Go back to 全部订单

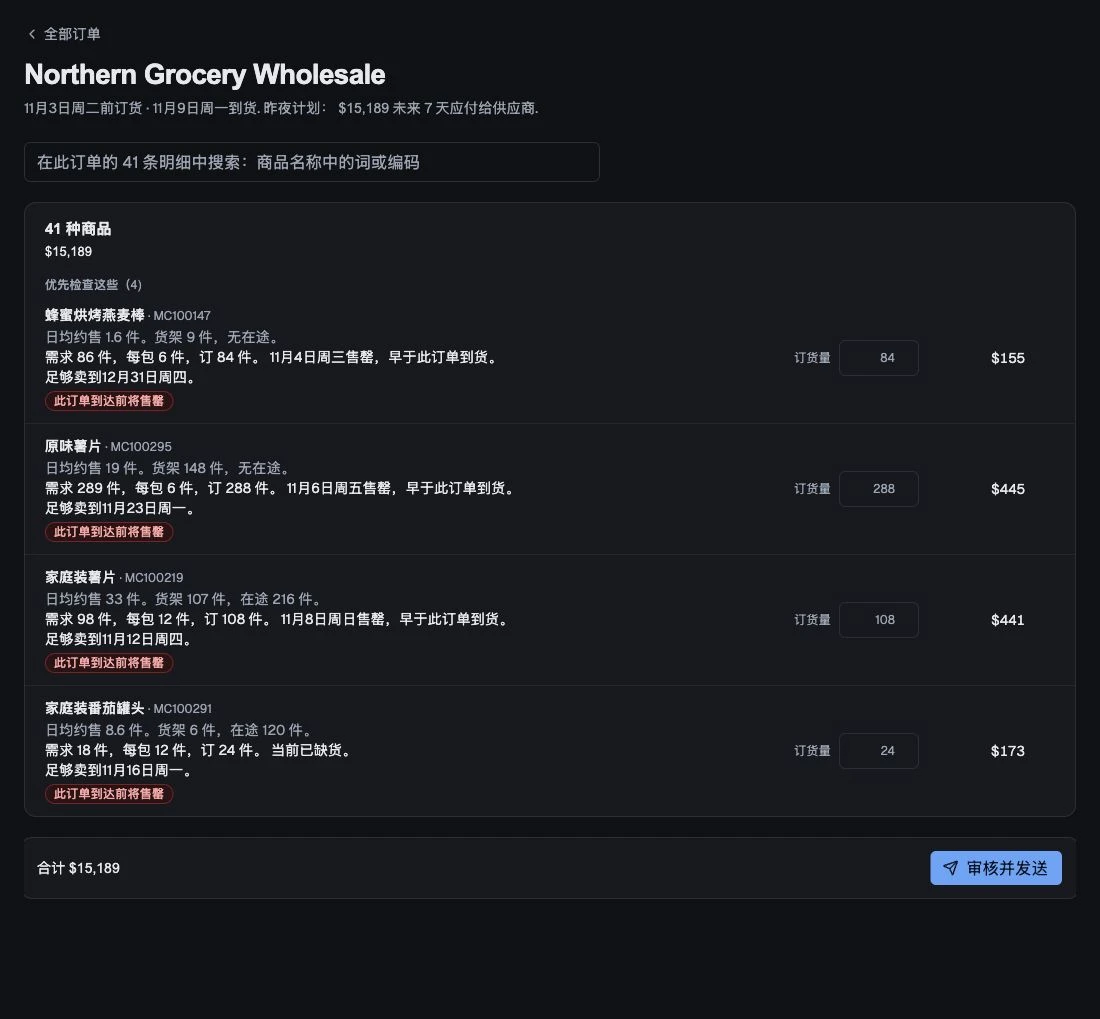(x=64, y=34)
